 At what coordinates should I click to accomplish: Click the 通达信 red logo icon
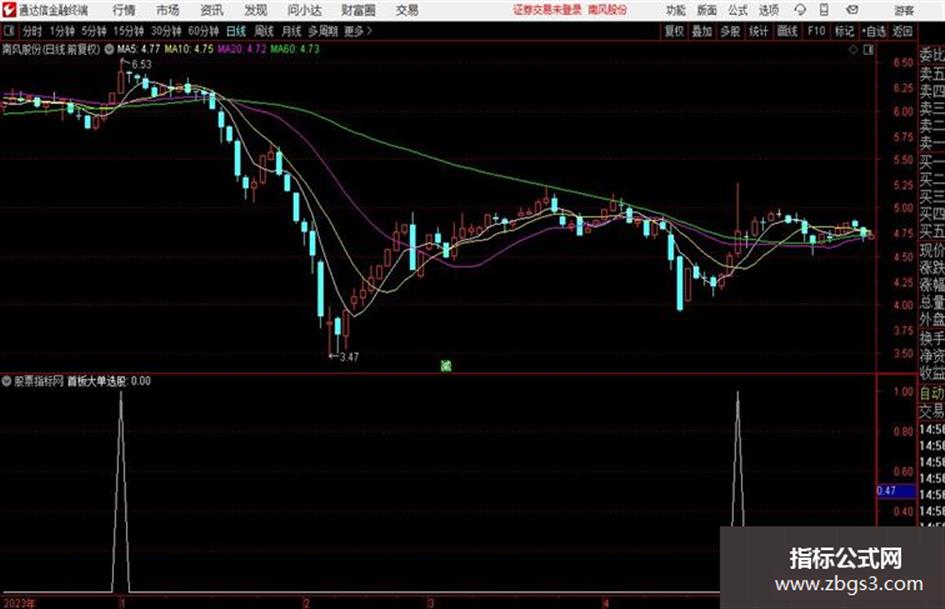pyautogui.click(x=8, y=10)
